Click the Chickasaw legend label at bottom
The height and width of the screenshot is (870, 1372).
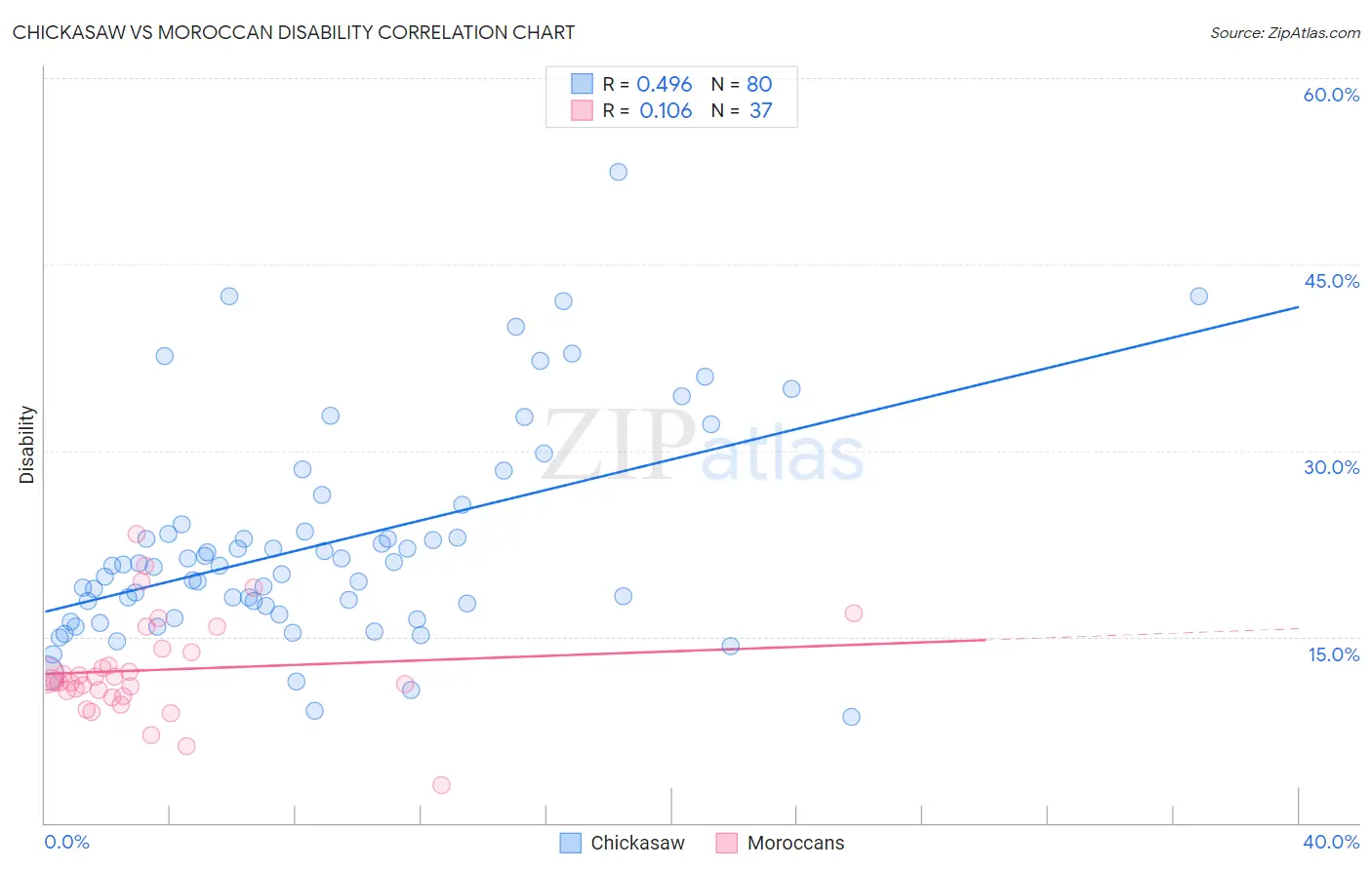coord(637,843)
